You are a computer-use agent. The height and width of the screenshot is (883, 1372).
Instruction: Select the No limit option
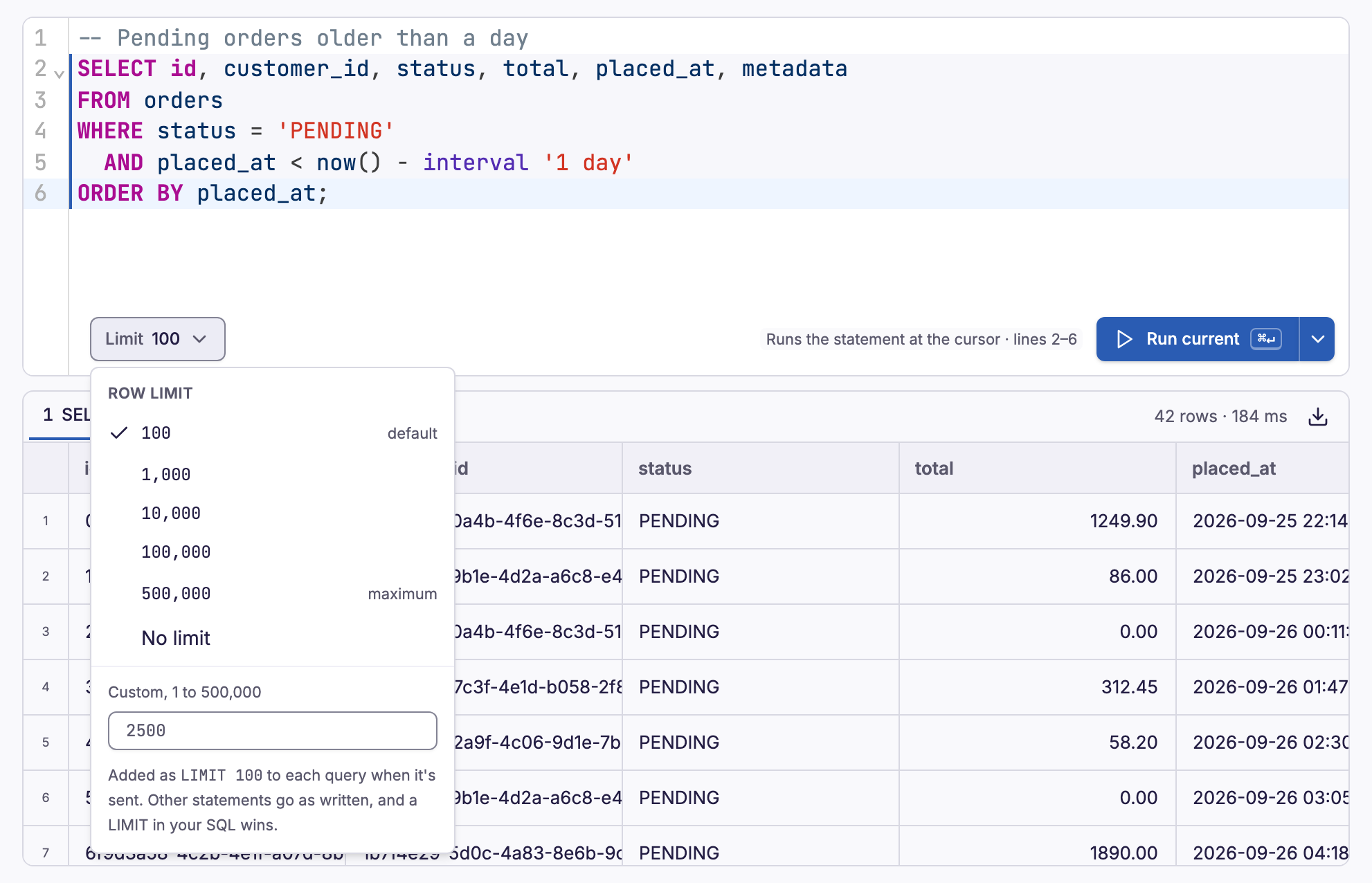point(273,638)
